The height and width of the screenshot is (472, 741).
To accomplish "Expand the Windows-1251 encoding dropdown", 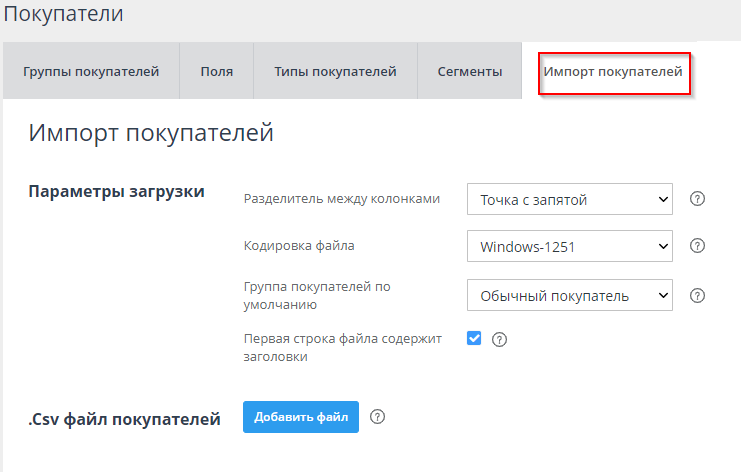I will coord(569,245).
